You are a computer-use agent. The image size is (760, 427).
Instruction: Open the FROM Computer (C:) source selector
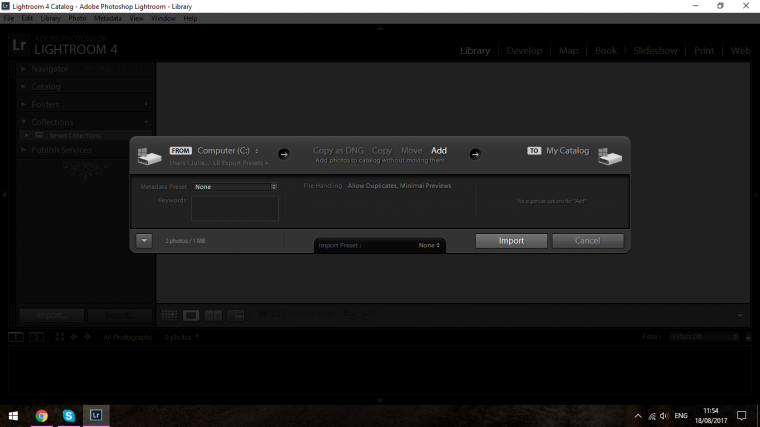click(x=227, y=151)
